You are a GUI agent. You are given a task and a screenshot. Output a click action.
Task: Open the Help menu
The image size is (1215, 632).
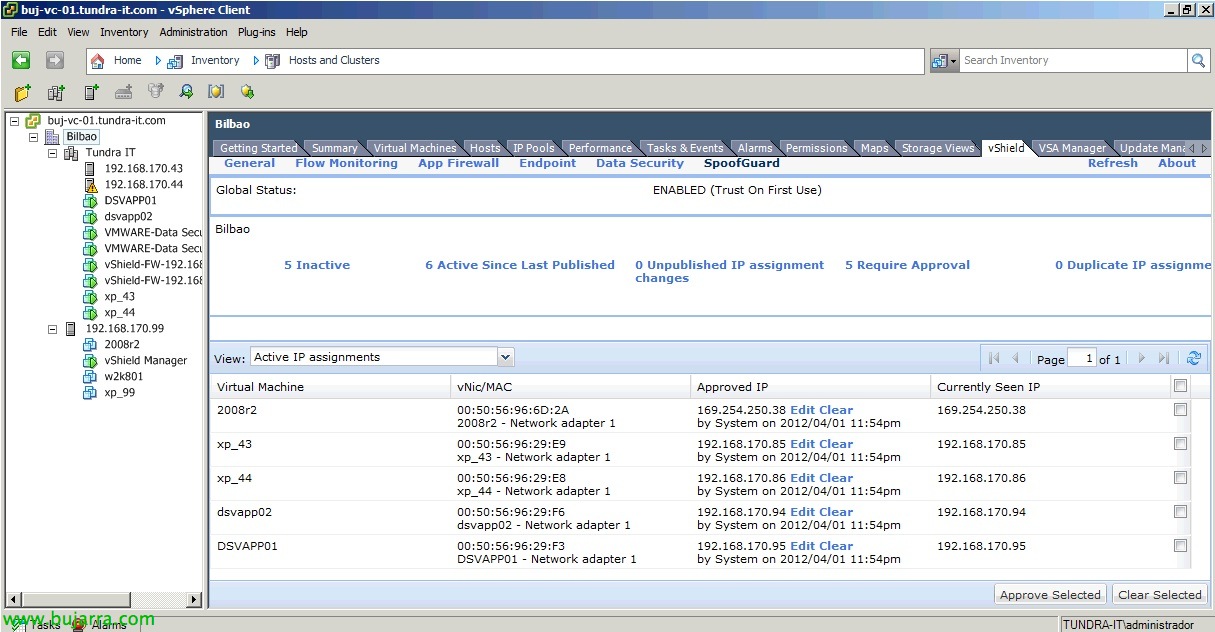point(297,32)
